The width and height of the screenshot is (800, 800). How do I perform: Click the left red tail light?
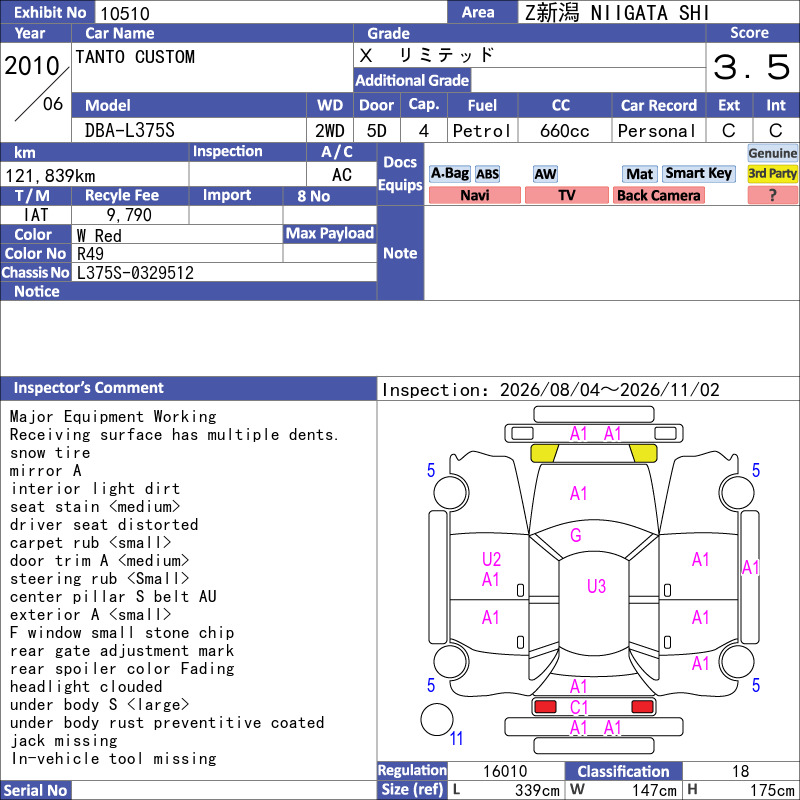tap(545, 707)
